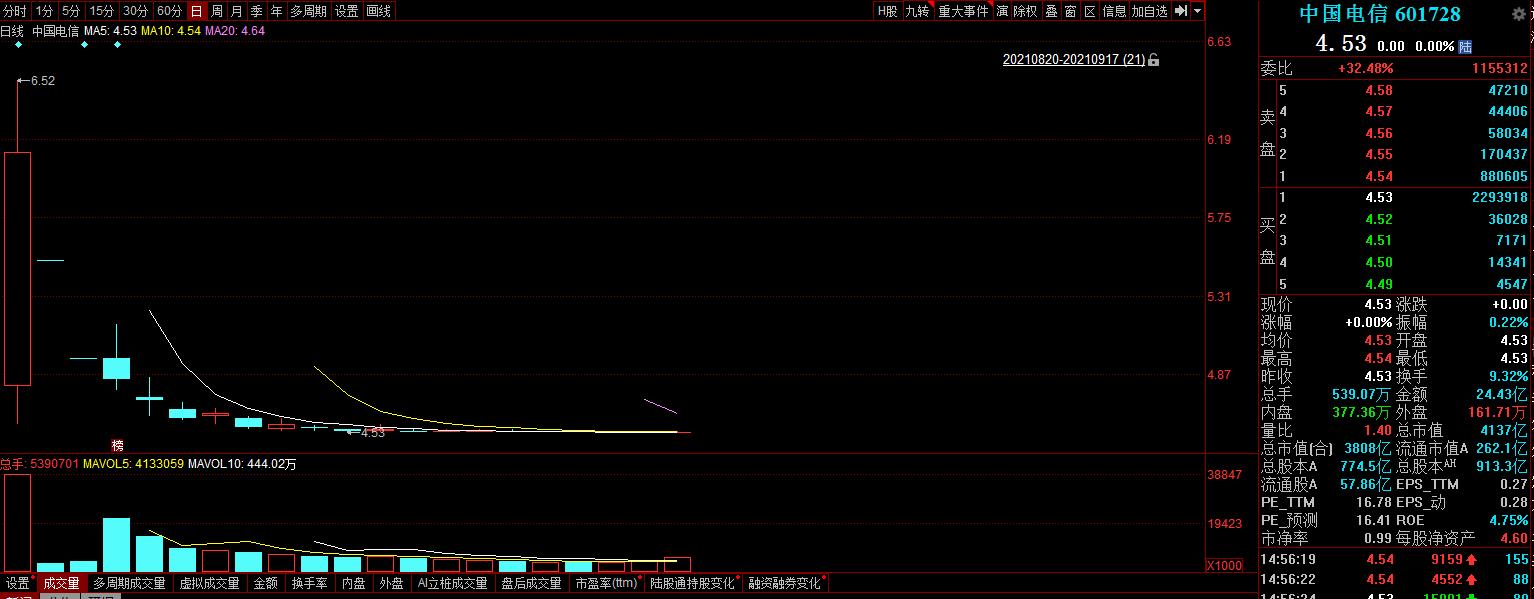Open 信息 info panel
Screen dimensions: 1534x599
[1115, 11]
